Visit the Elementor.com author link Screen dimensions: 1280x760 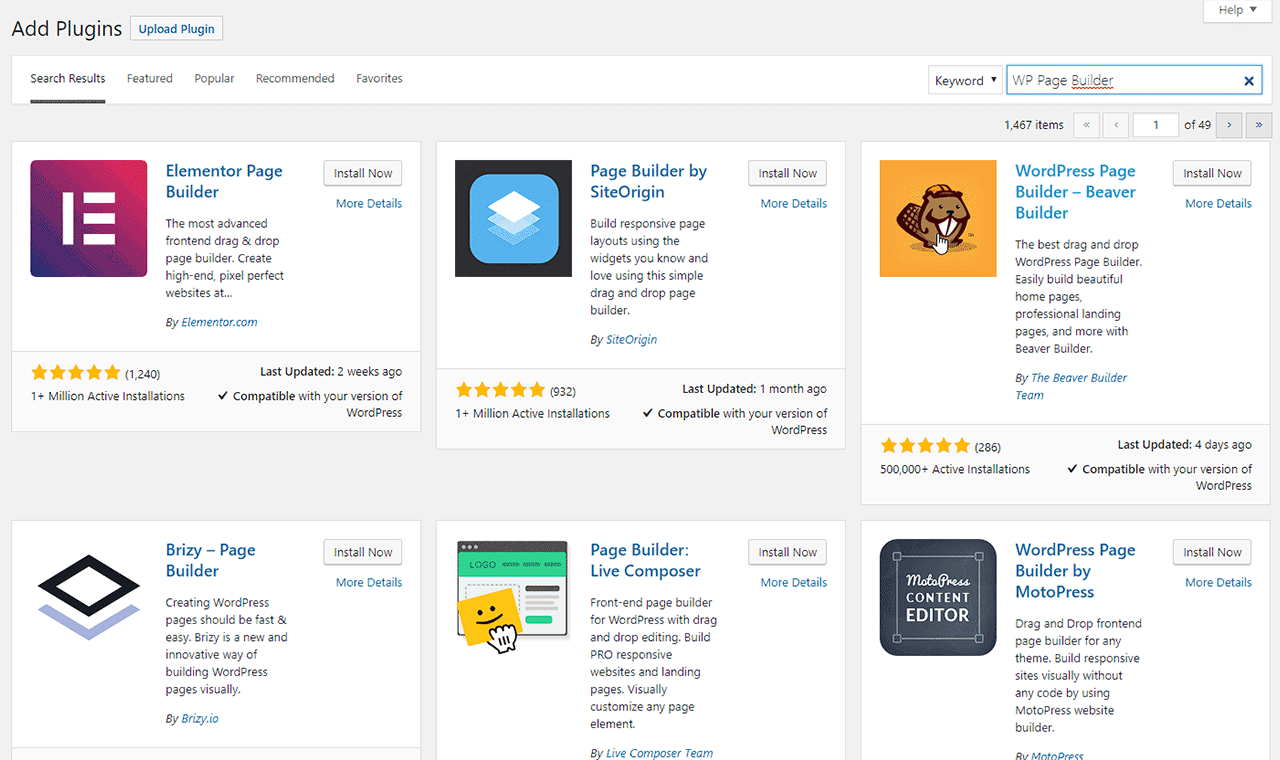tap(219, 322)
